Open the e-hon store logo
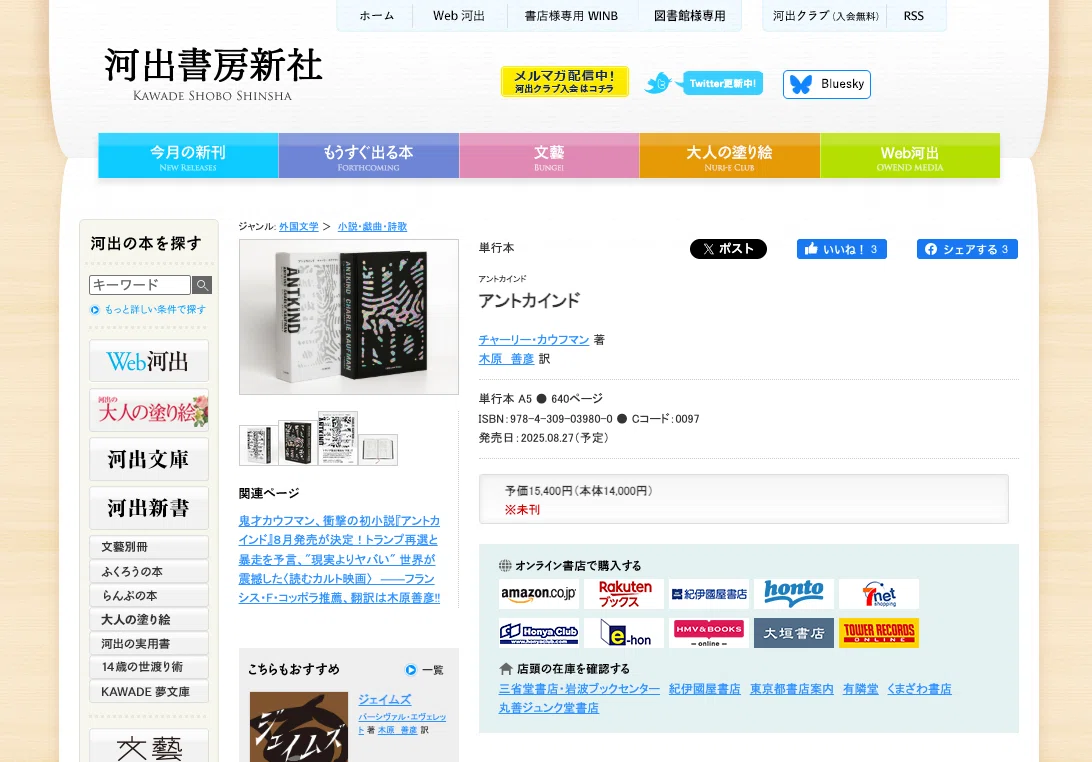The width and height of the screenshot is (1092, 762). [x=624, y=632]
